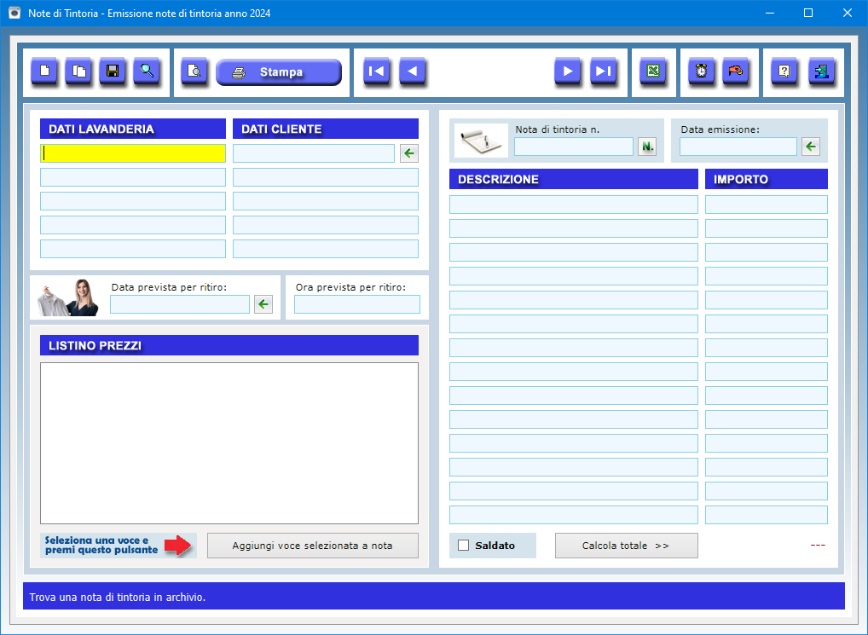Click the Data prevista per ritiro field

coord(180,304)
